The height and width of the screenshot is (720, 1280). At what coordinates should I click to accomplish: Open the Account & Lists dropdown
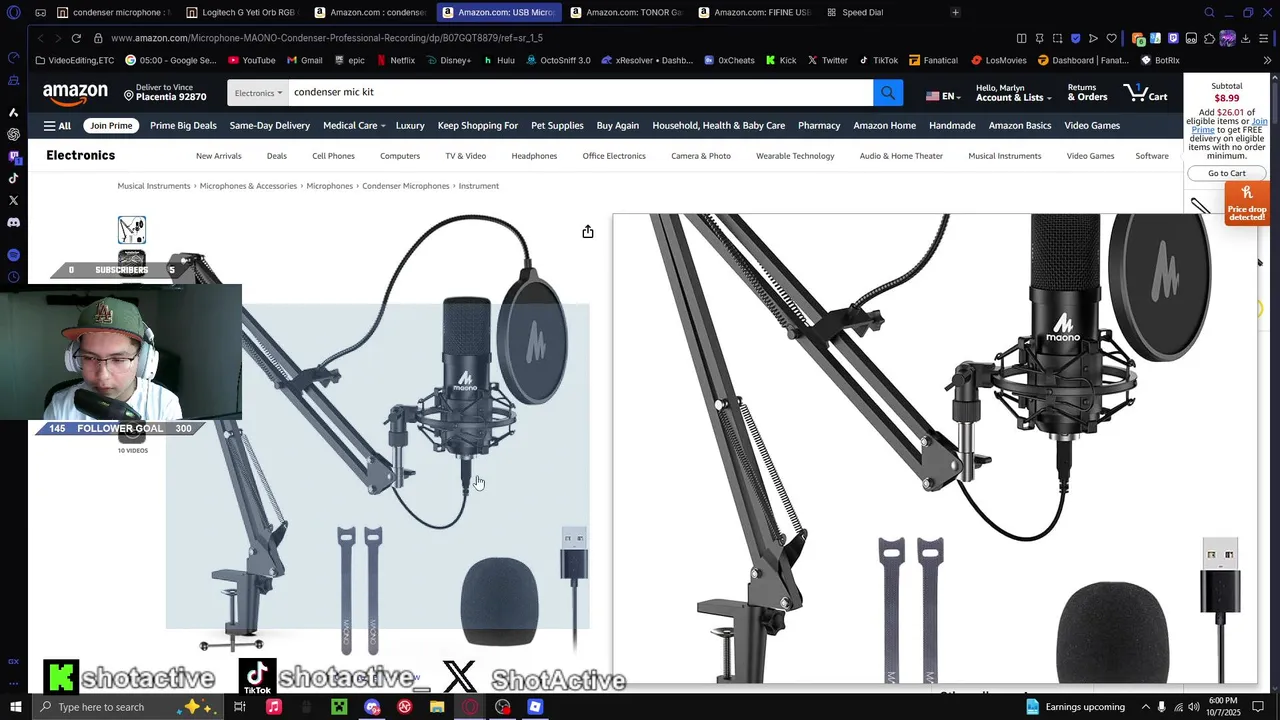click(x=1014, y=93)
